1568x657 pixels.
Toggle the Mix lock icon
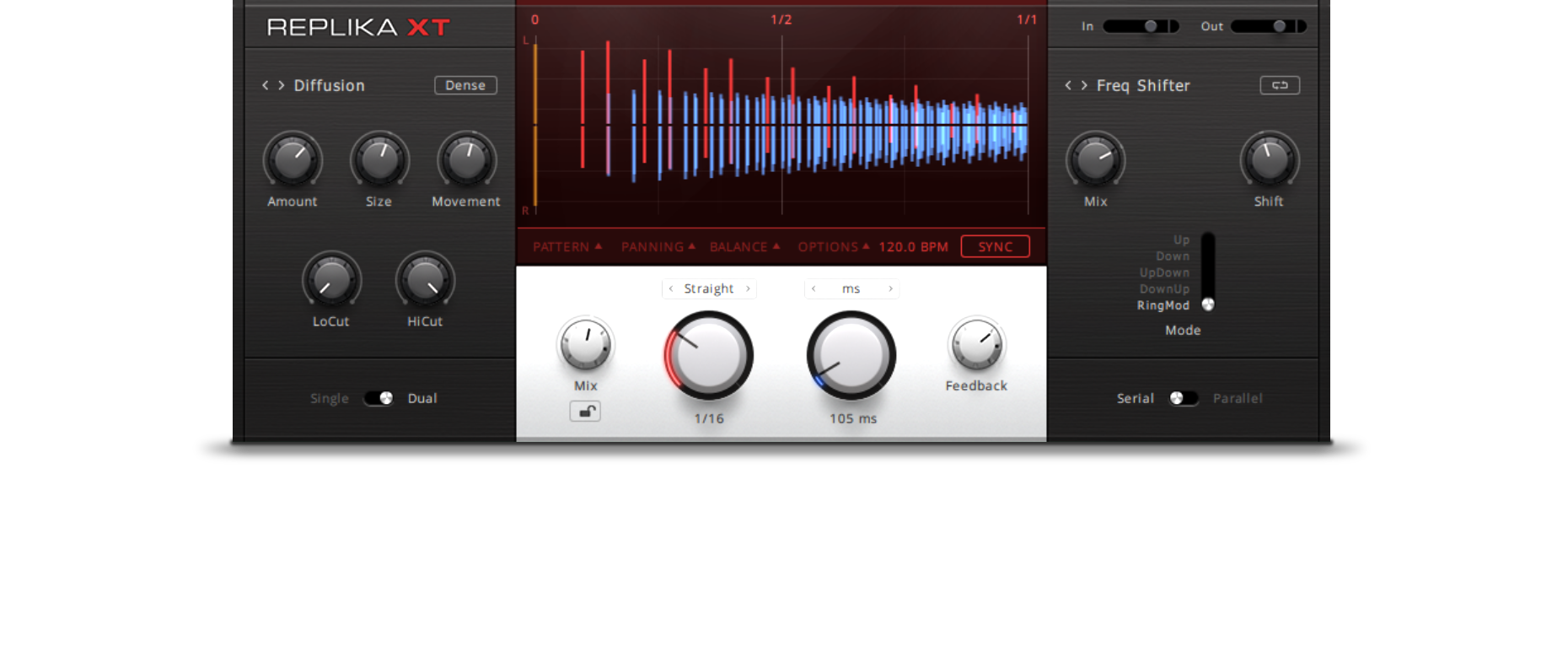click(x=585, y=412)
